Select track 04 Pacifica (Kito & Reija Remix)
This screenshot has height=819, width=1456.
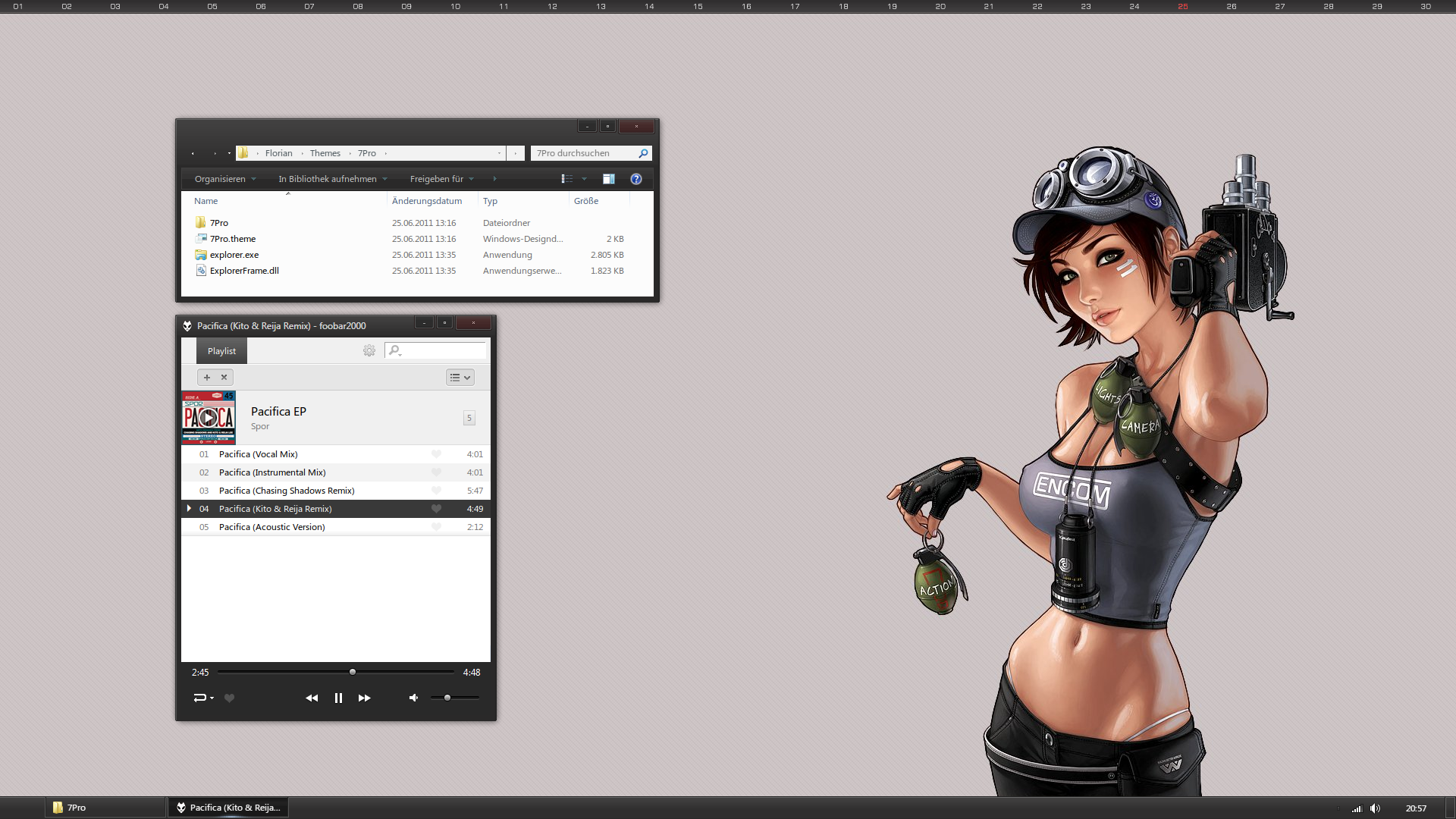(x=336, y=509)
